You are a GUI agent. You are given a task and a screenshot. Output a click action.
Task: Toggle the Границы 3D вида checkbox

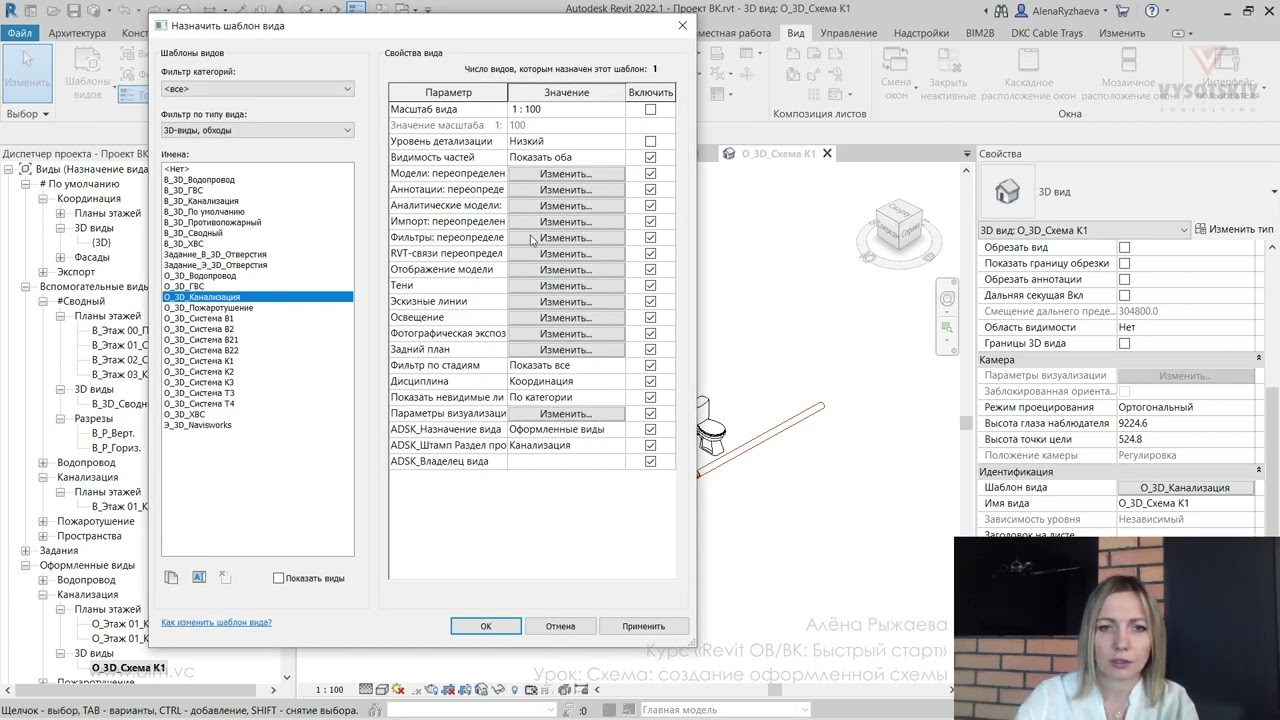point(1124,343)
